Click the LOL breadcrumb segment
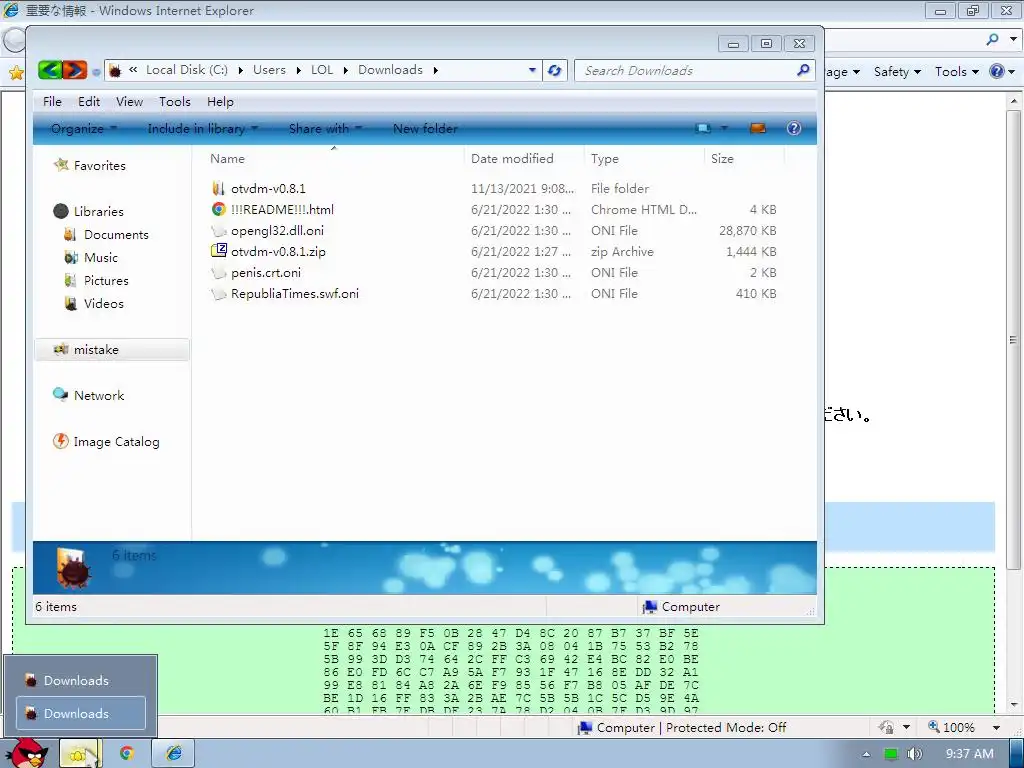This screenshot has height=768, width=1024. pos(322,70)
